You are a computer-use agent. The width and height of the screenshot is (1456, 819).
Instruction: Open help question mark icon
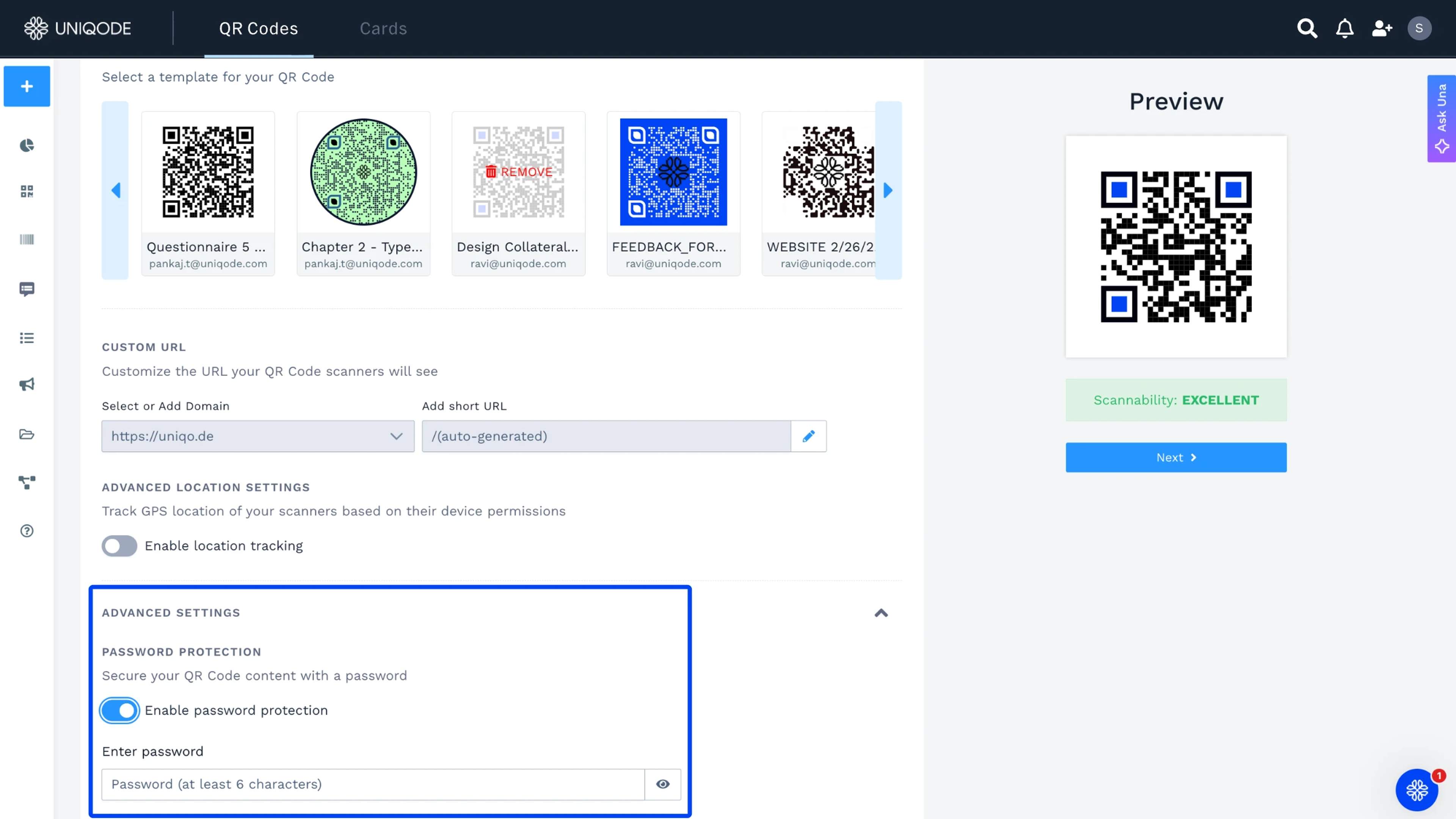27,531
